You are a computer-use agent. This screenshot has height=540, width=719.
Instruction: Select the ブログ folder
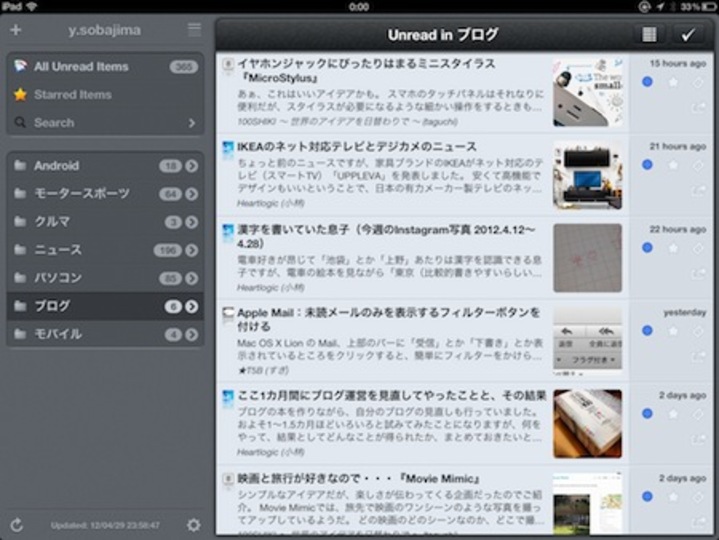[x=105, y=306]
